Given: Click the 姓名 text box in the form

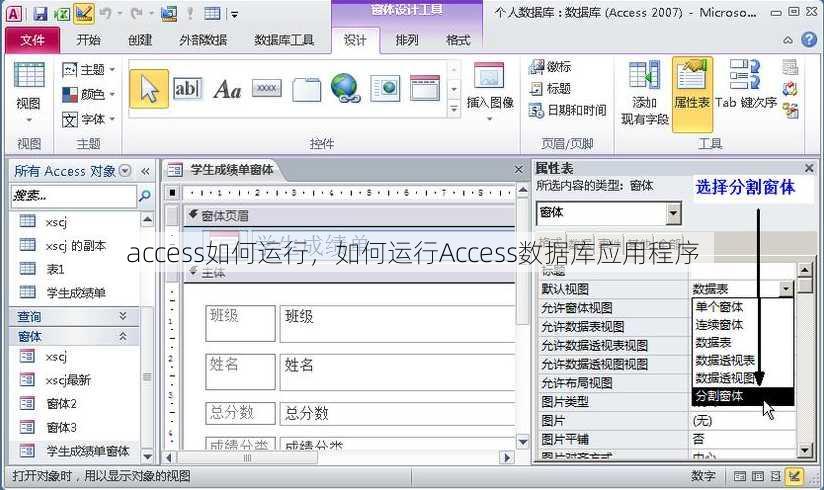Looking at the screenshot, I should tap(398, 372).
